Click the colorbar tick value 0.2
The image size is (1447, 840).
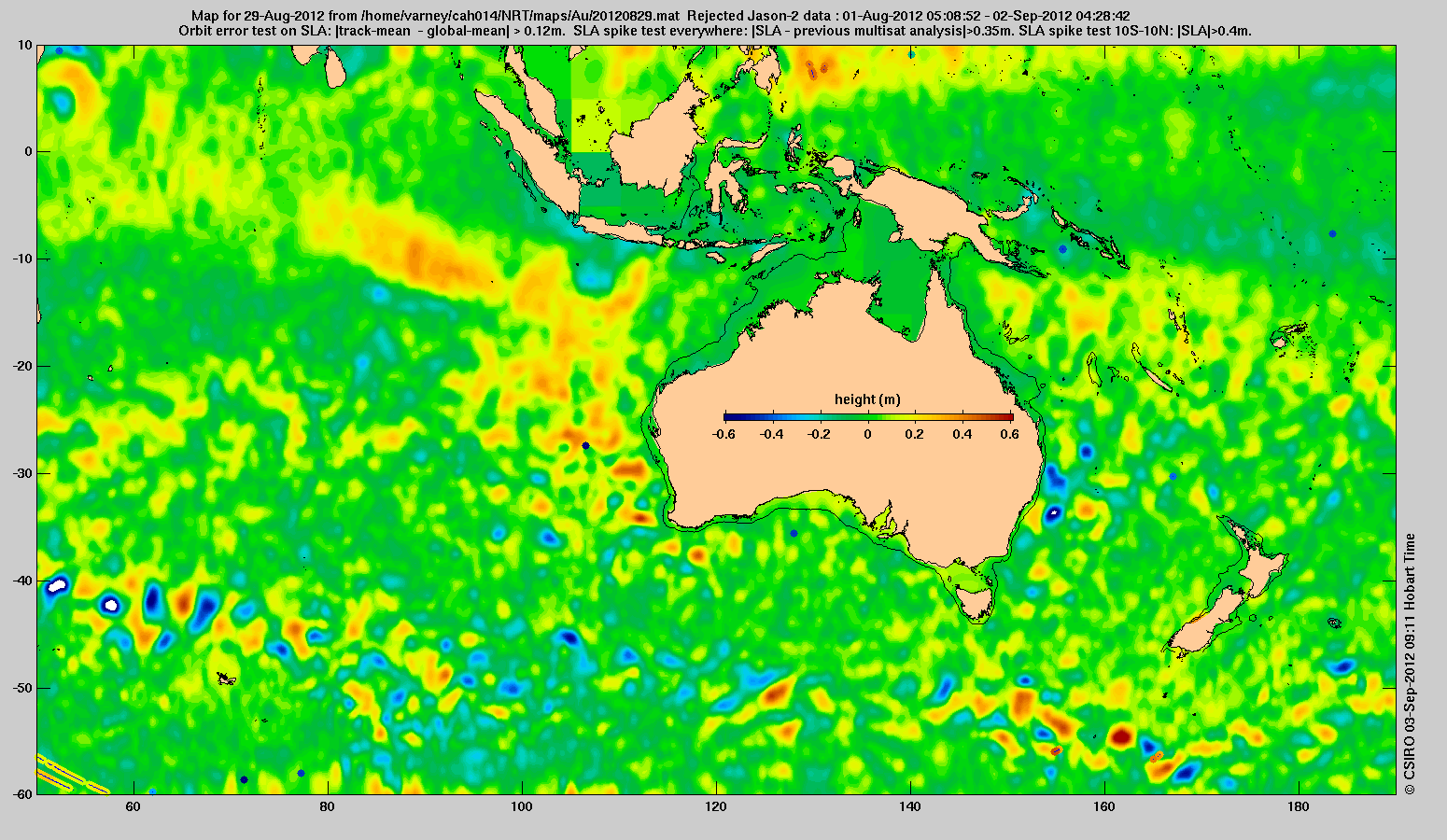point(916,434)
